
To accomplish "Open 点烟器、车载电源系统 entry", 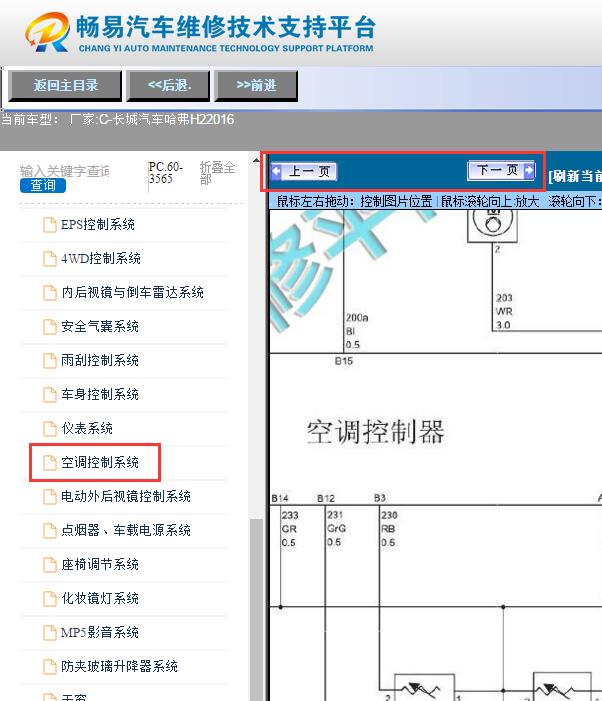I will (x=126, y=530).
